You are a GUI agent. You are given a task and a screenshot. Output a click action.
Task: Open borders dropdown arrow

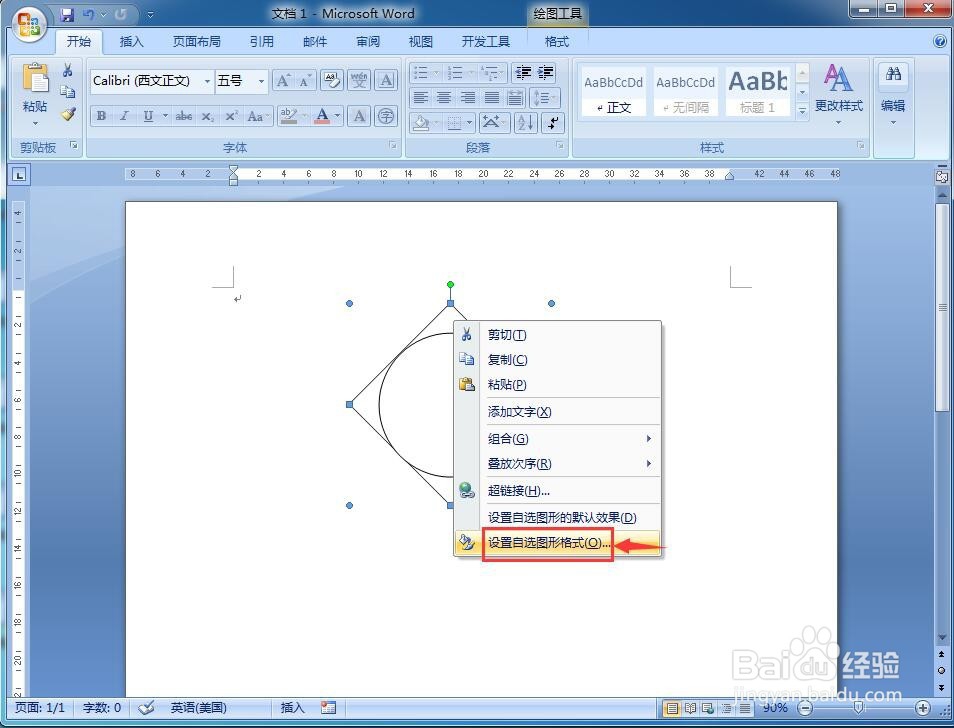click(x=470, y=123)
